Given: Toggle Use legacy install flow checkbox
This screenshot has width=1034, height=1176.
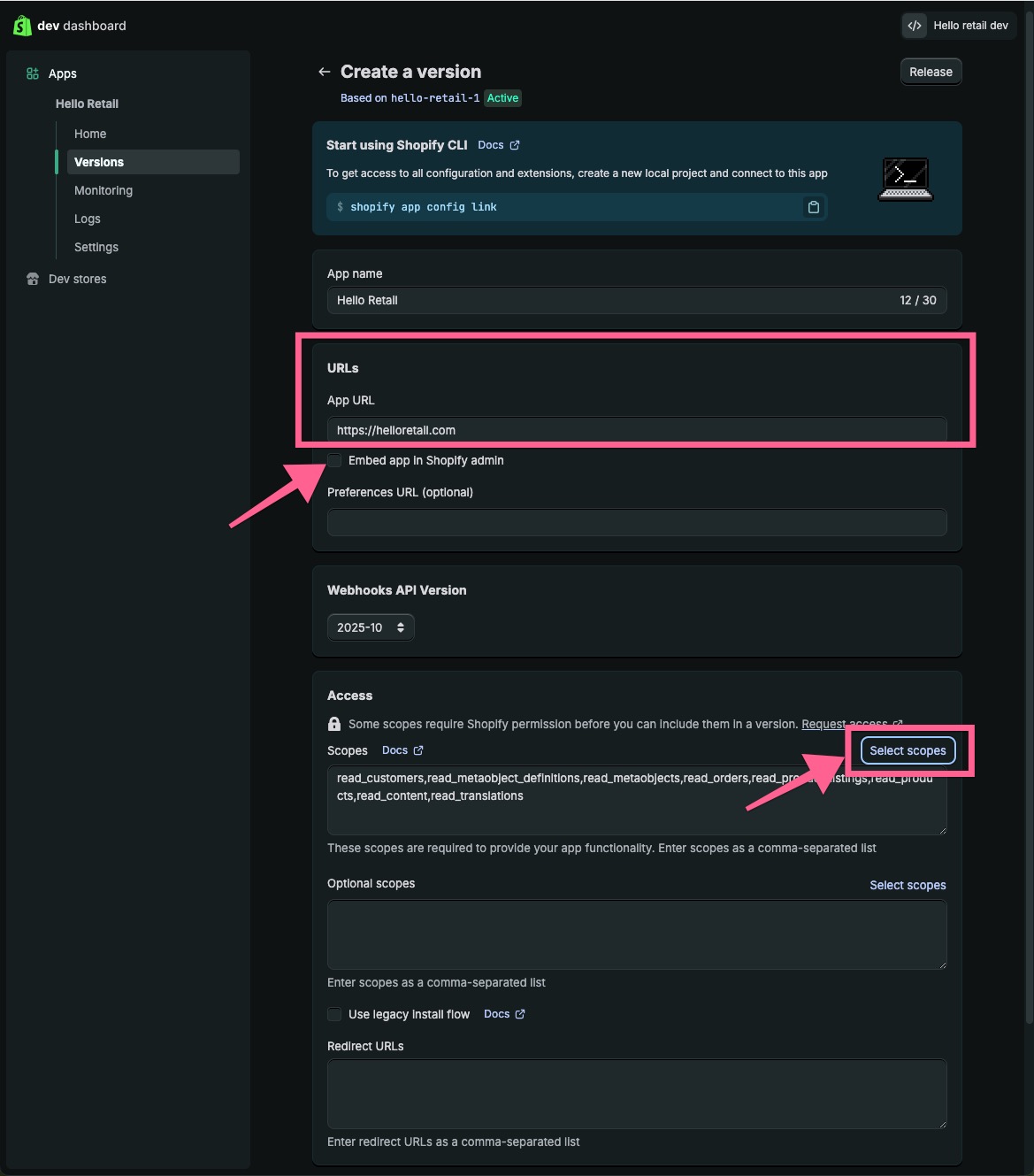Looking at the screenshot, I should pyautogui.click(x=334, y=1014).
